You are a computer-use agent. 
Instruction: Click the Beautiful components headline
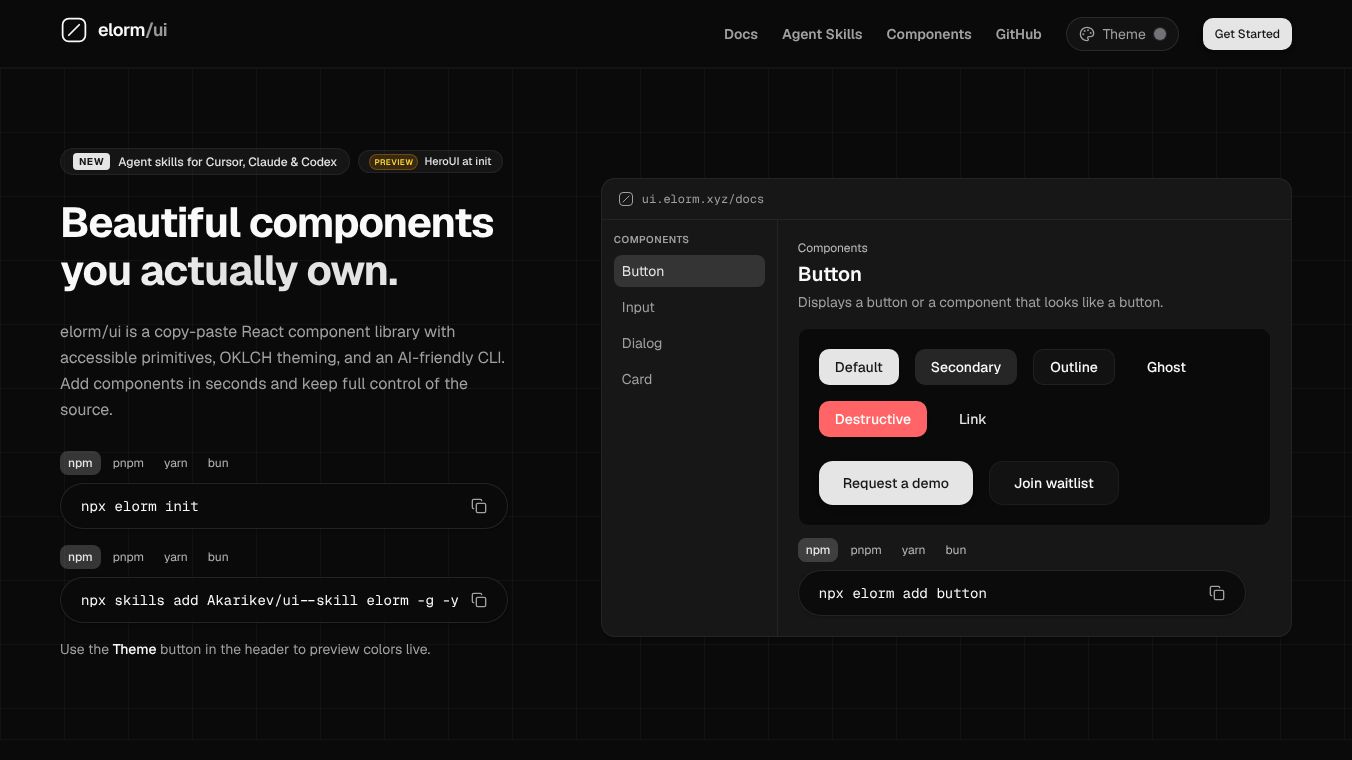(x=277, y=246)
